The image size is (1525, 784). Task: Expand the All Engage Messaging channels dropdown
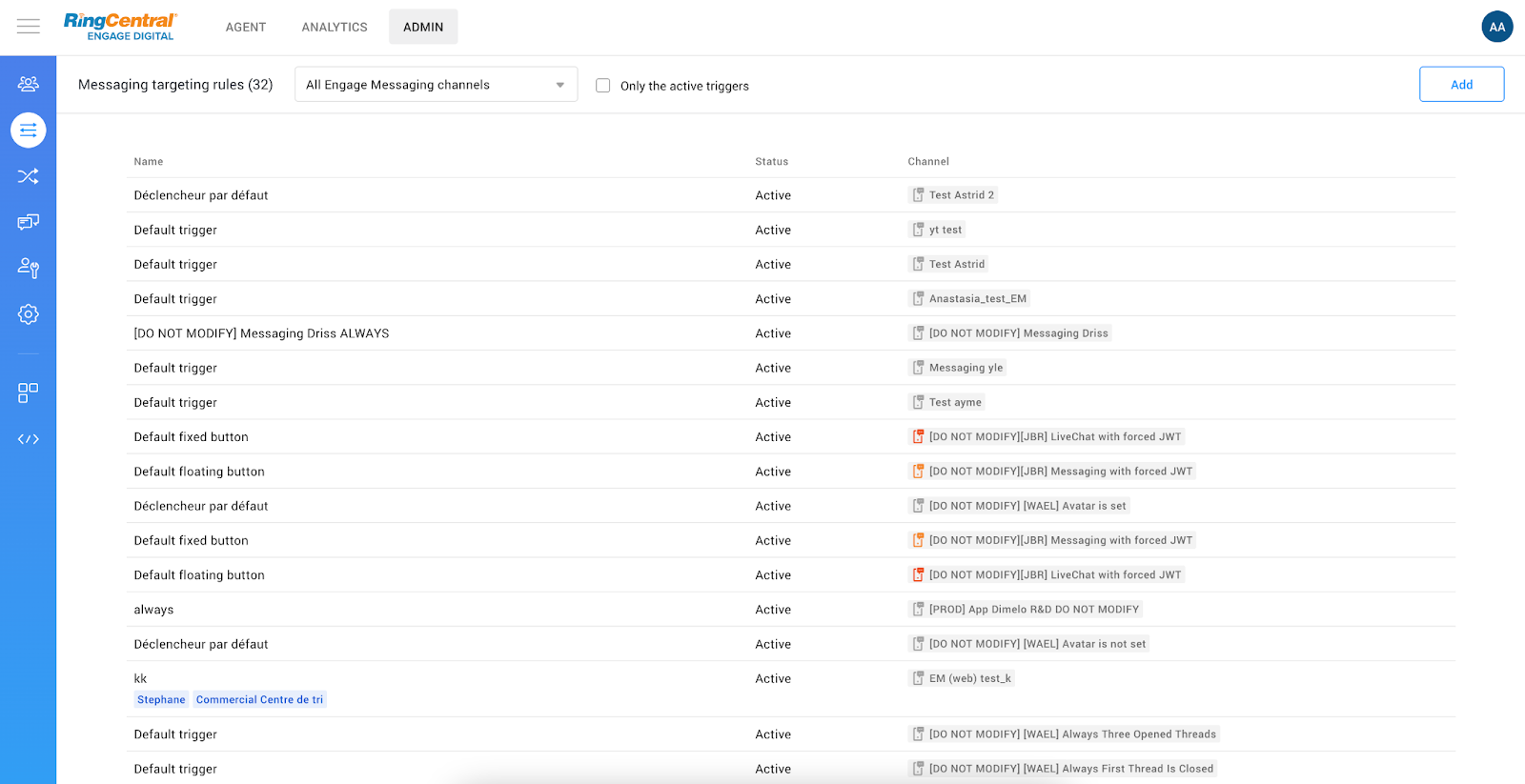(x=437, y=85)
